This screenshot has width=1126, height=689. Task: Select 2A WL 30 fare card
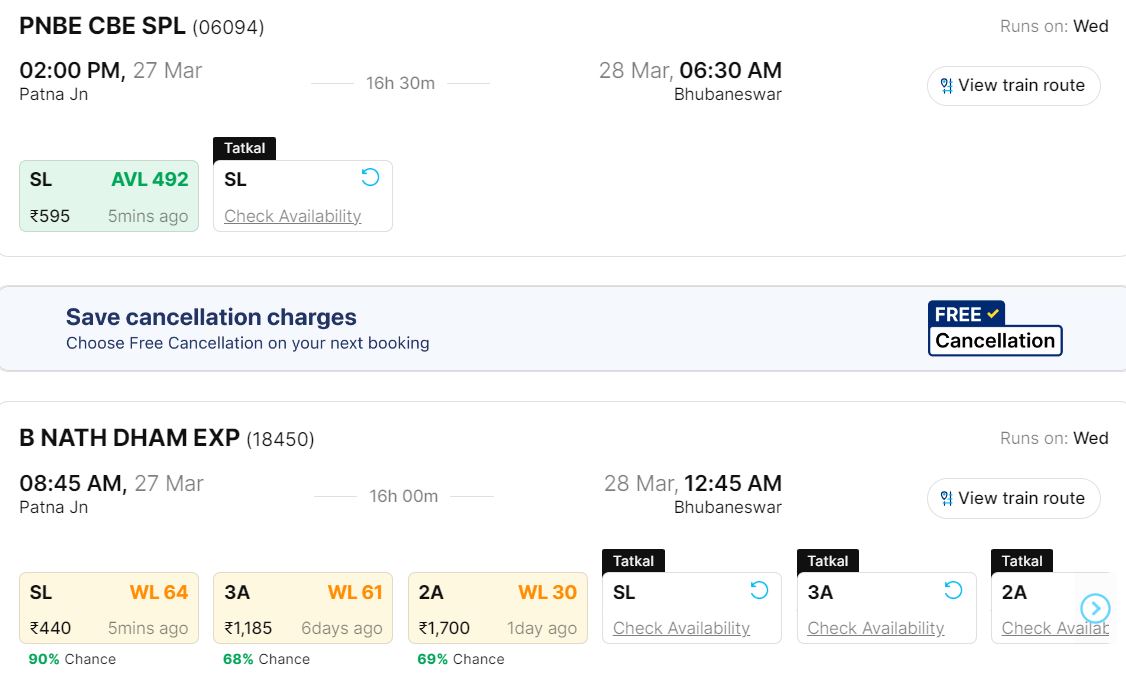click(x=497, y=608)
